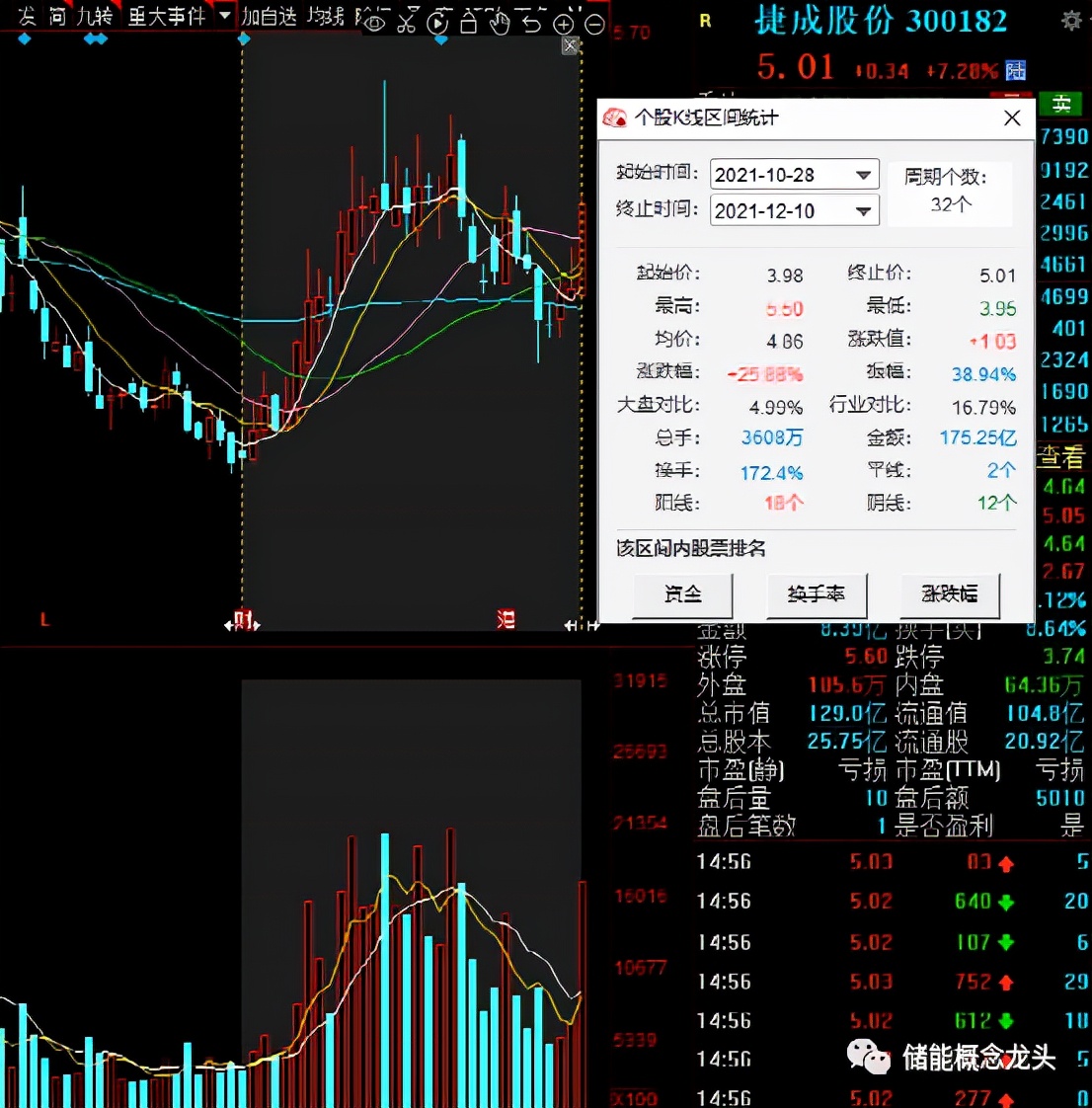Zoom out with the minus circle icon
Screen dimensions: 1092x1108
(x=594, y=25)
